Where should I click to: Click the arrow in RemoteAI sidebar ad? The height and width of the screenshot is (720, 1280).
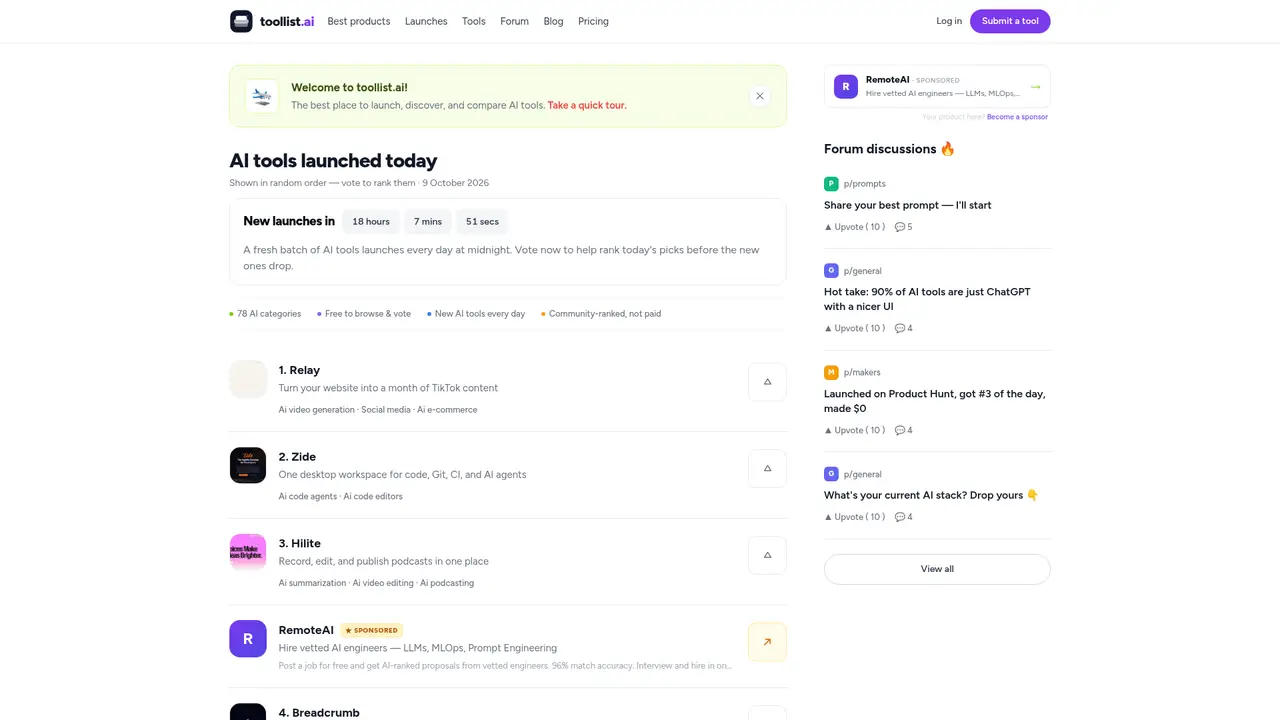coord(1035,87)
